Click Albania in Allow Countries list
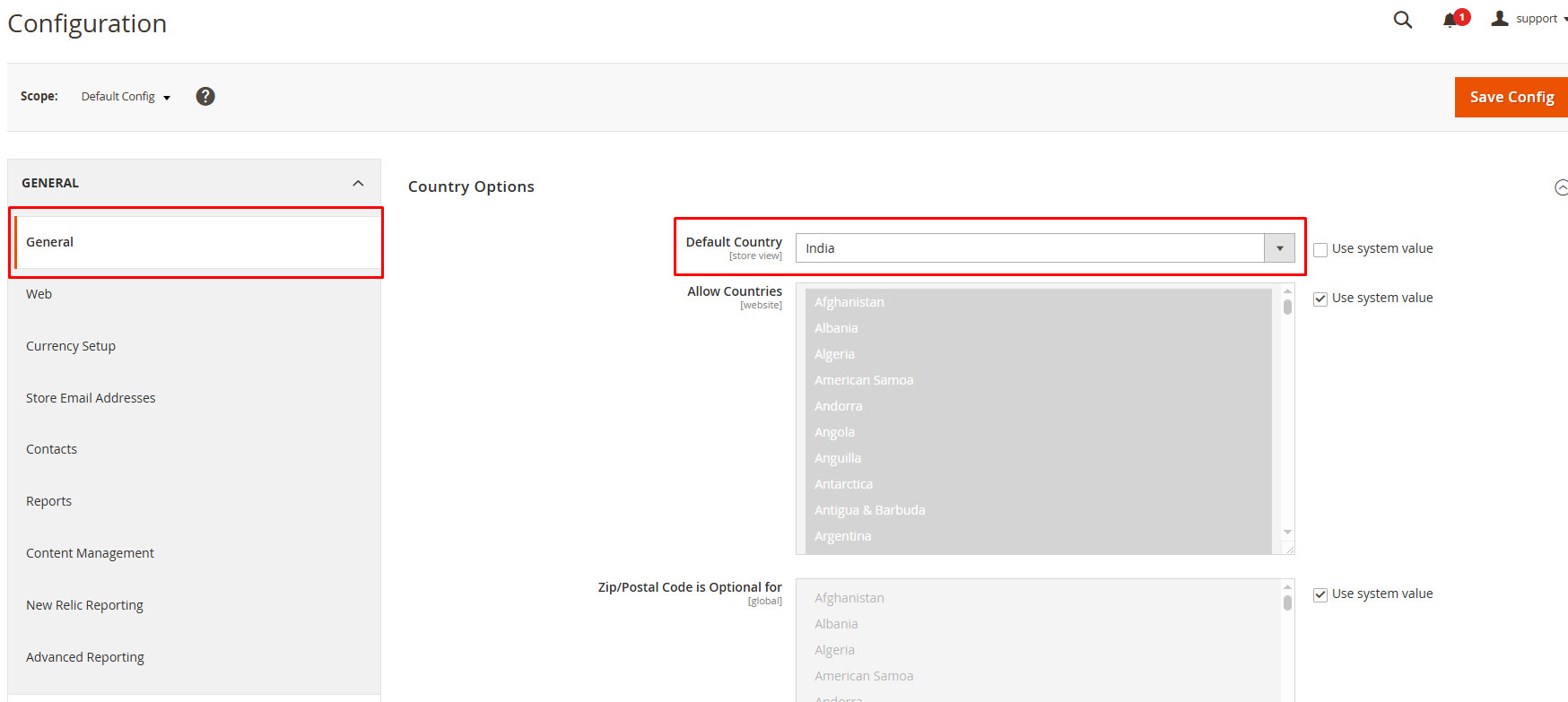The height and width of the screenshot is (702, 1568). pos(1038,328)
